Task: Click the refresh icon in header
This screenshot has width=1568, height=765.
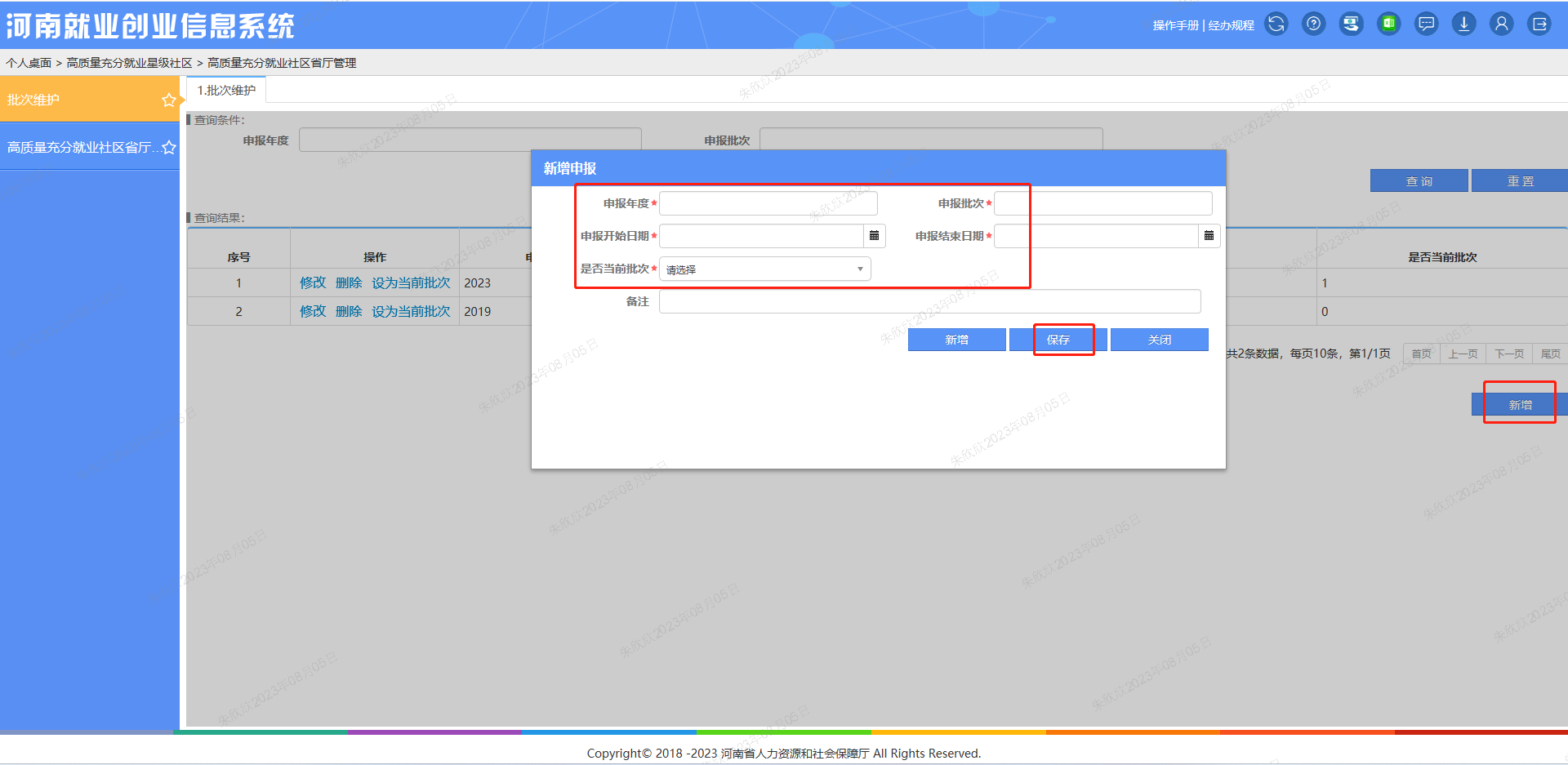Action: pos(1276,24)
